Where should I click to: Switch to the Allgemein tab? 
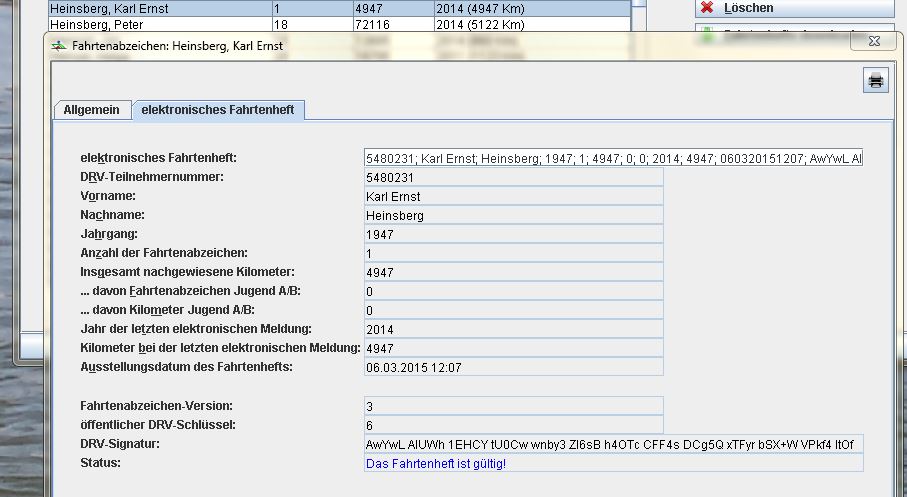[x=91, y=110]
